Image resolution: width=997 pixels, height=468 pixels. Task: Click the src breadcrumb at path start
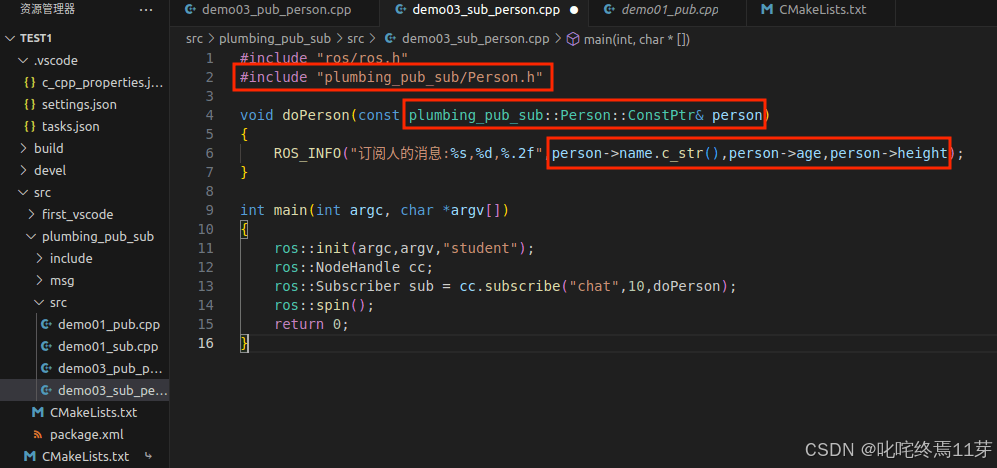pyautogui.click(x=194, y=39)
